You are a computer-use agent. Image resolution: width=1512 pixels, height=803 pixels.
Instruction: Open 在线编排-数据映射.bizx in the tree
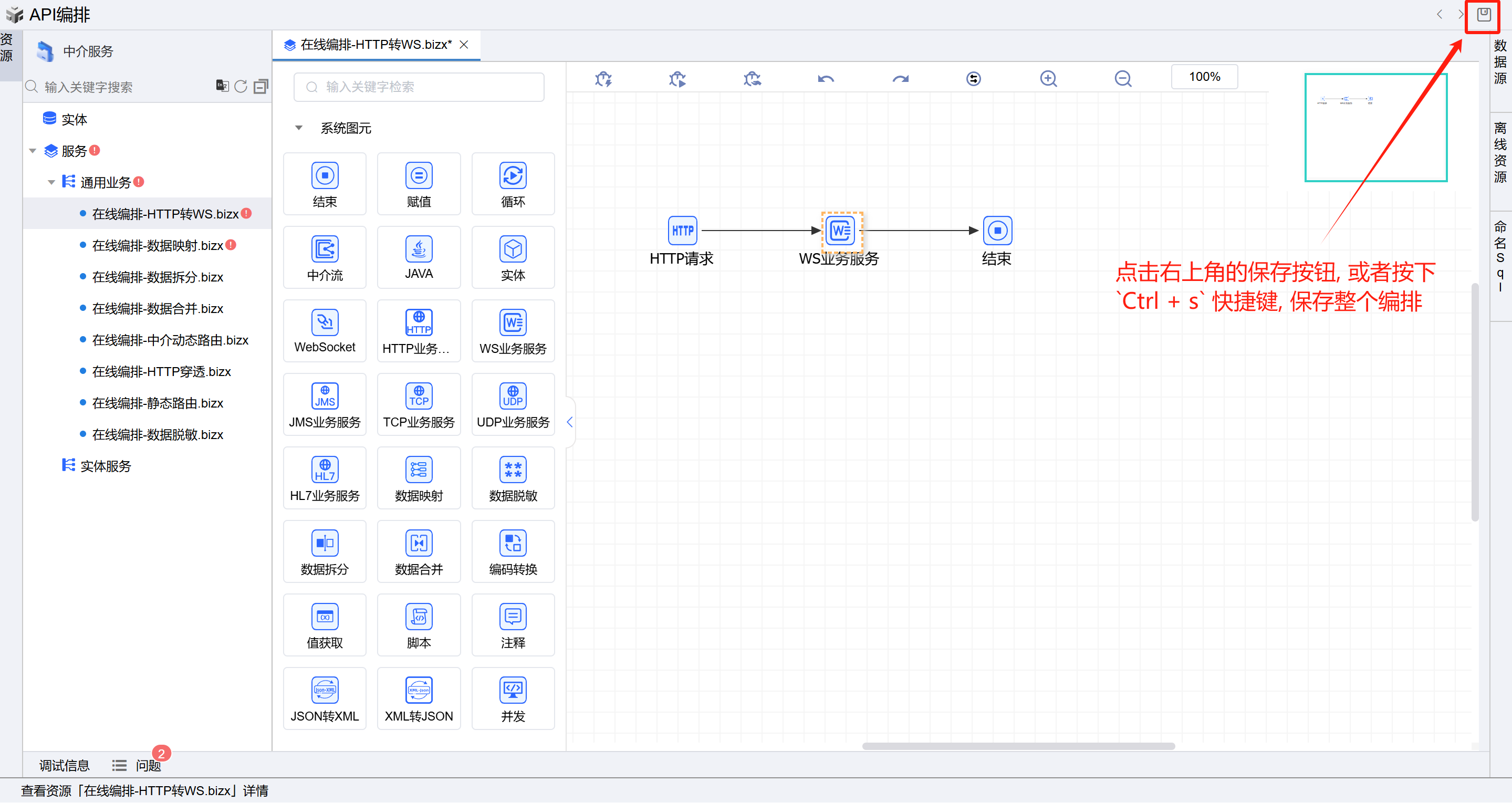(158, 245)
